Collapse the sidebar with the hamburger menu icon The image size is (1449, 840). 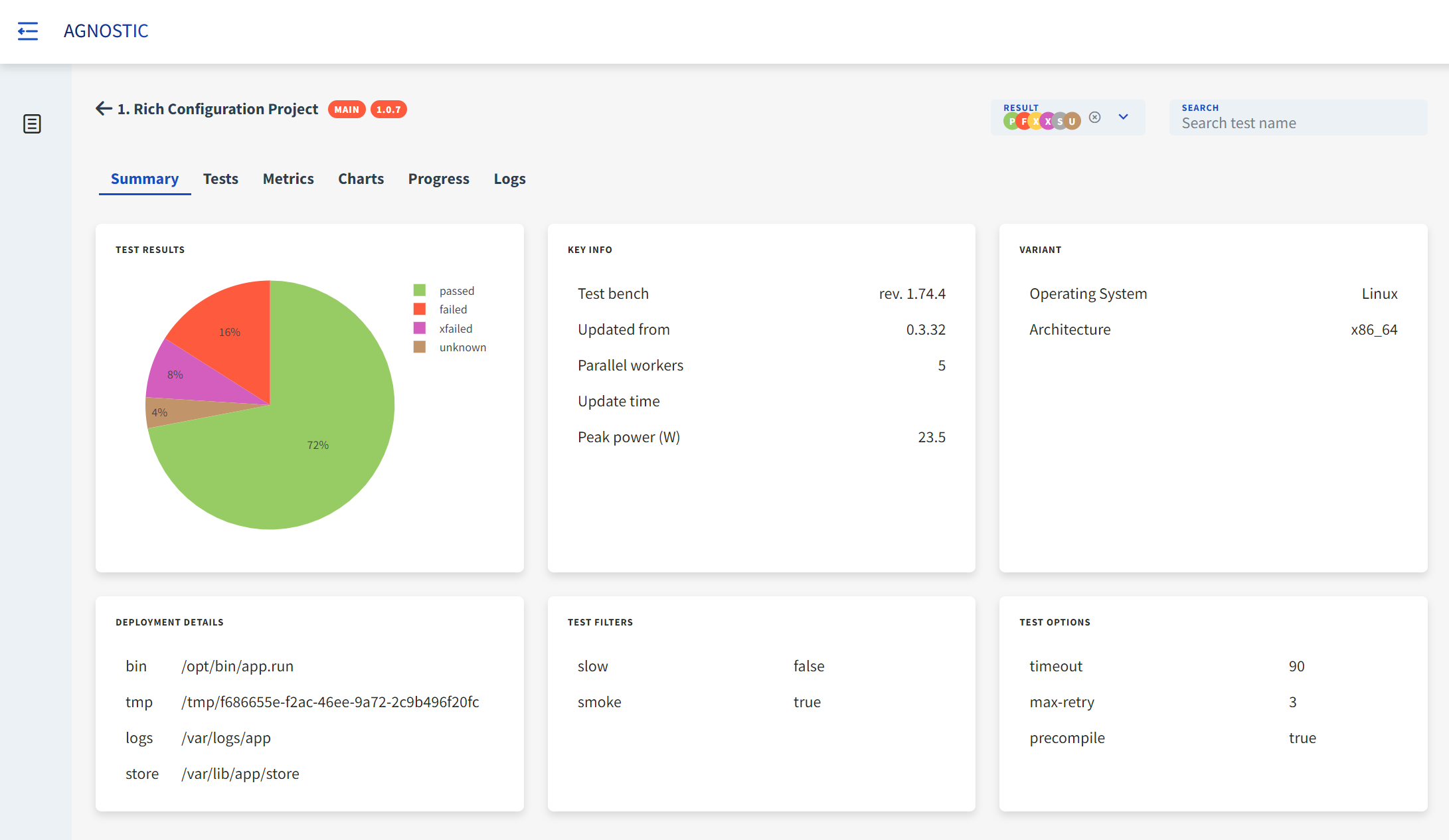point(28,31)
